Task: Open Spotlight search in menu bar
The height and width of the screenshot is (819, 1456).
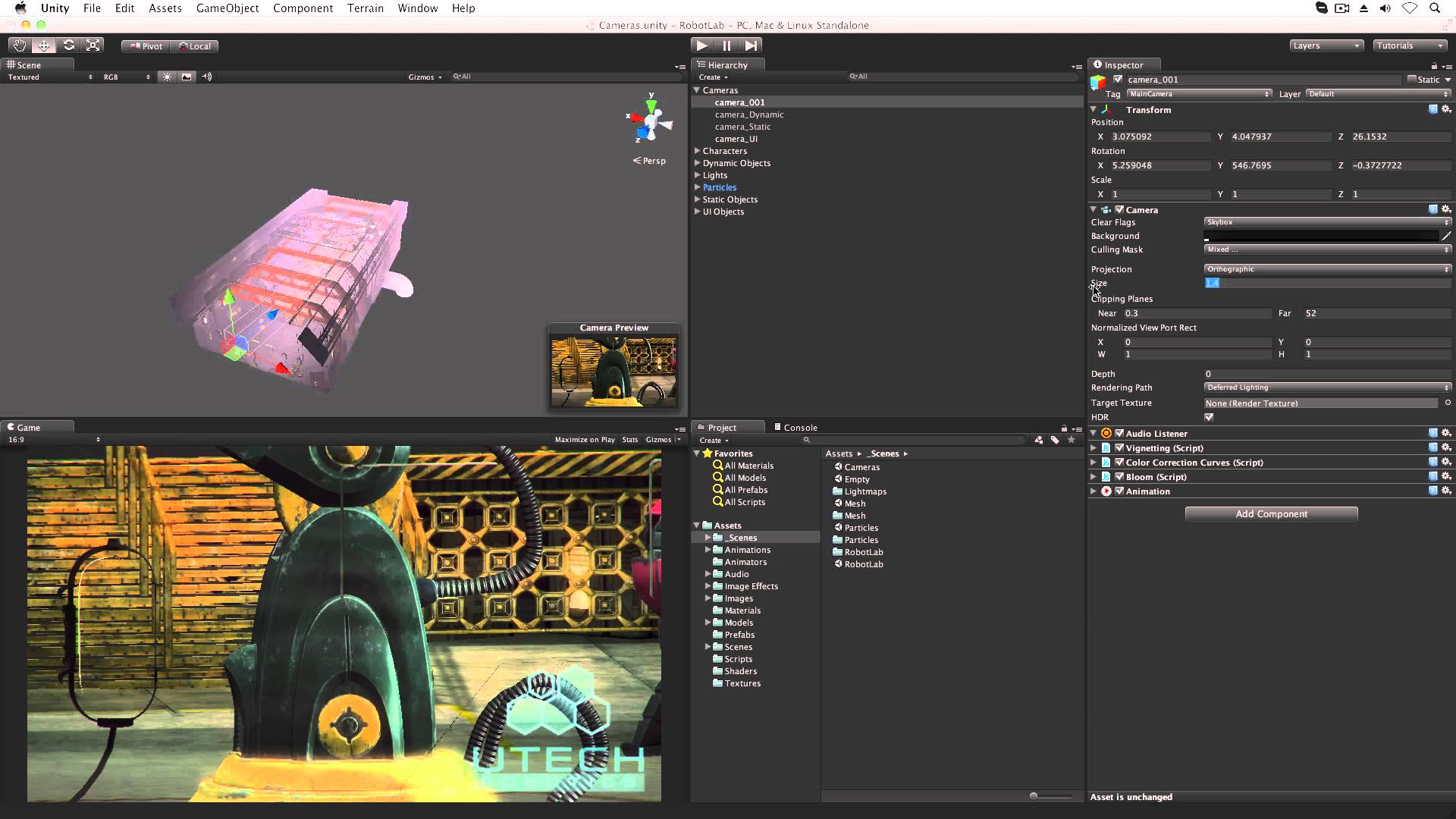Action: 1435,8
